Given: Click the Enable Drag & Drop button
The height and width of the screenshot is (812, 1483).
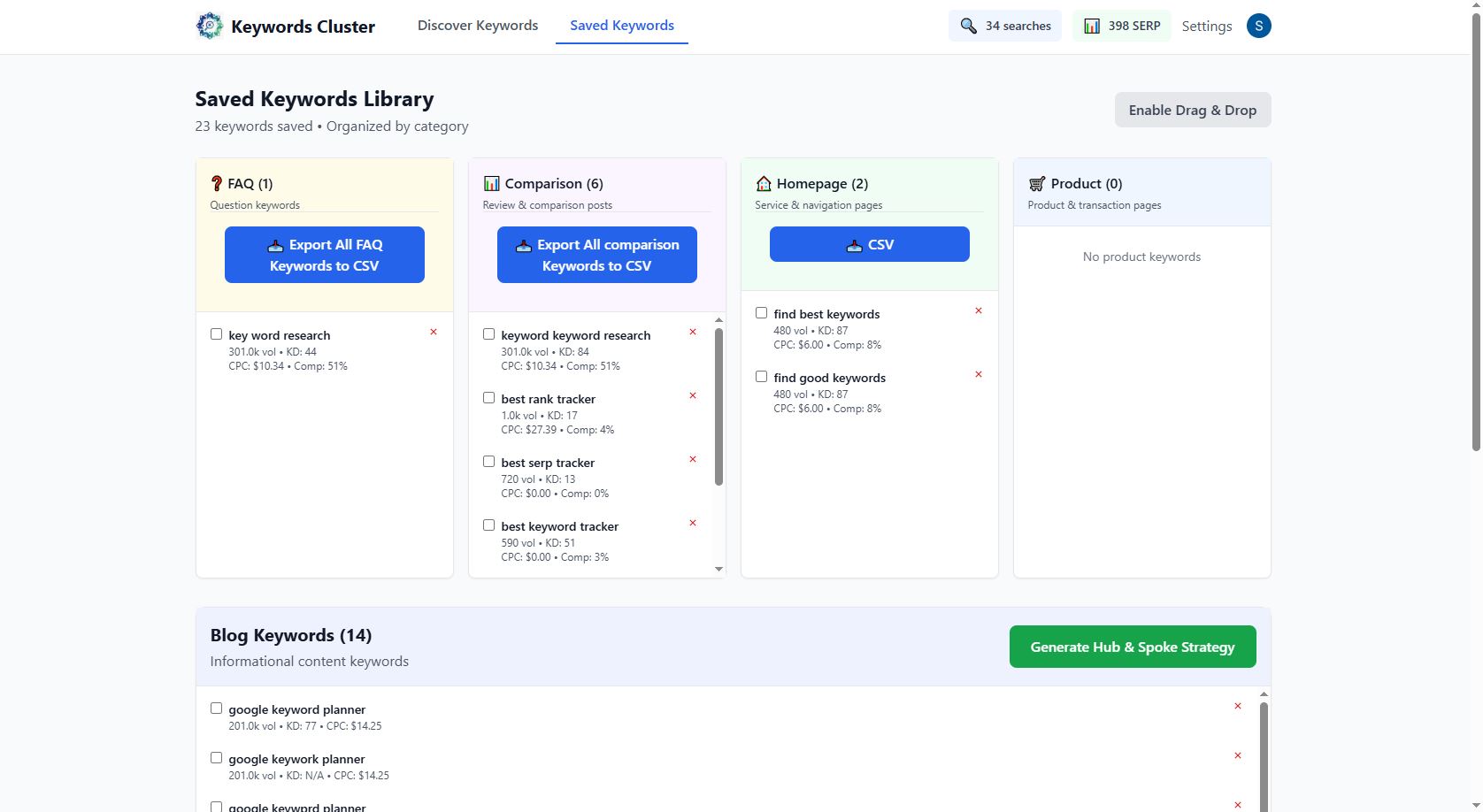Looking at the screenshot, I should coord(1192,110).
